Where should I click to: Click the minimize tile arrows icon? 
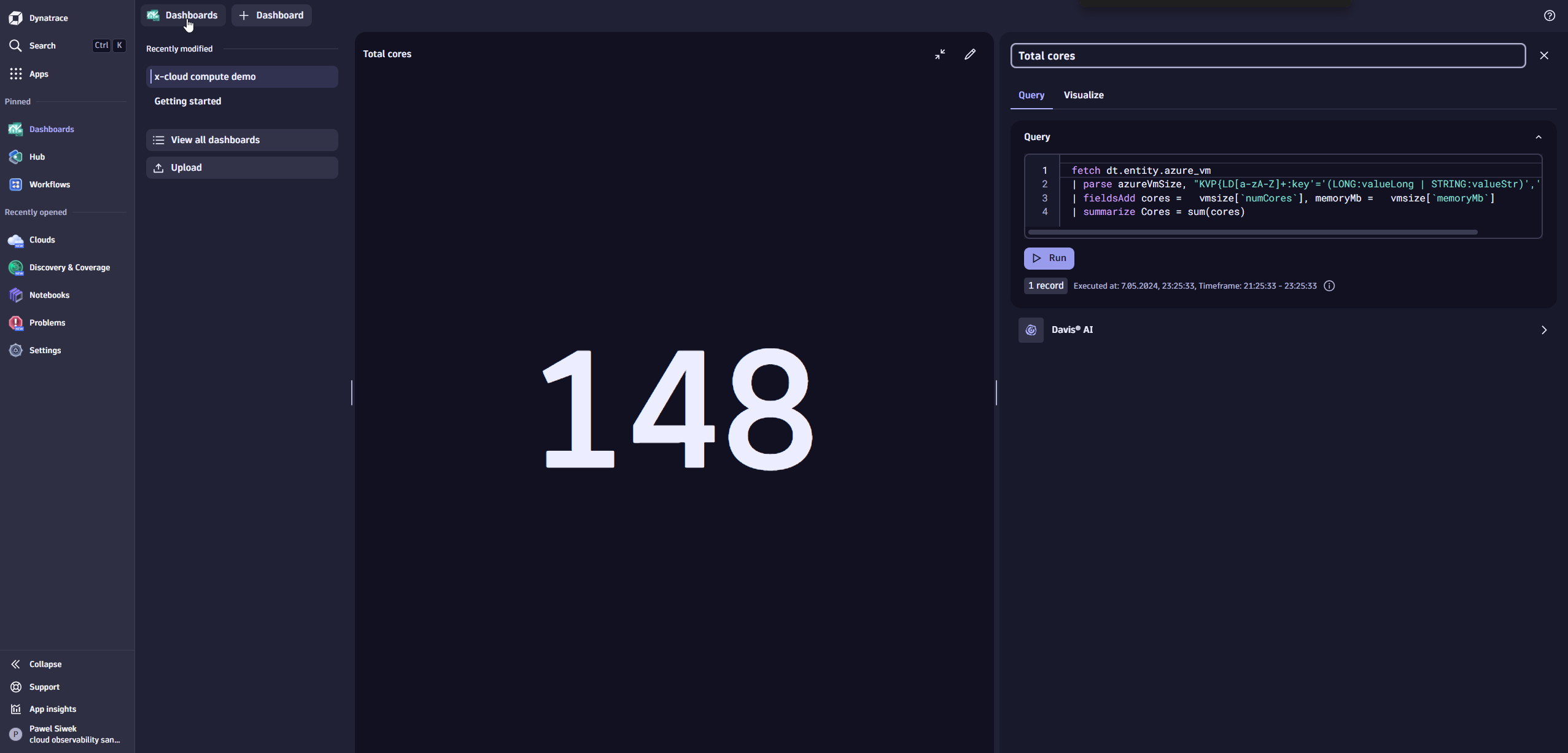point(940,55)
